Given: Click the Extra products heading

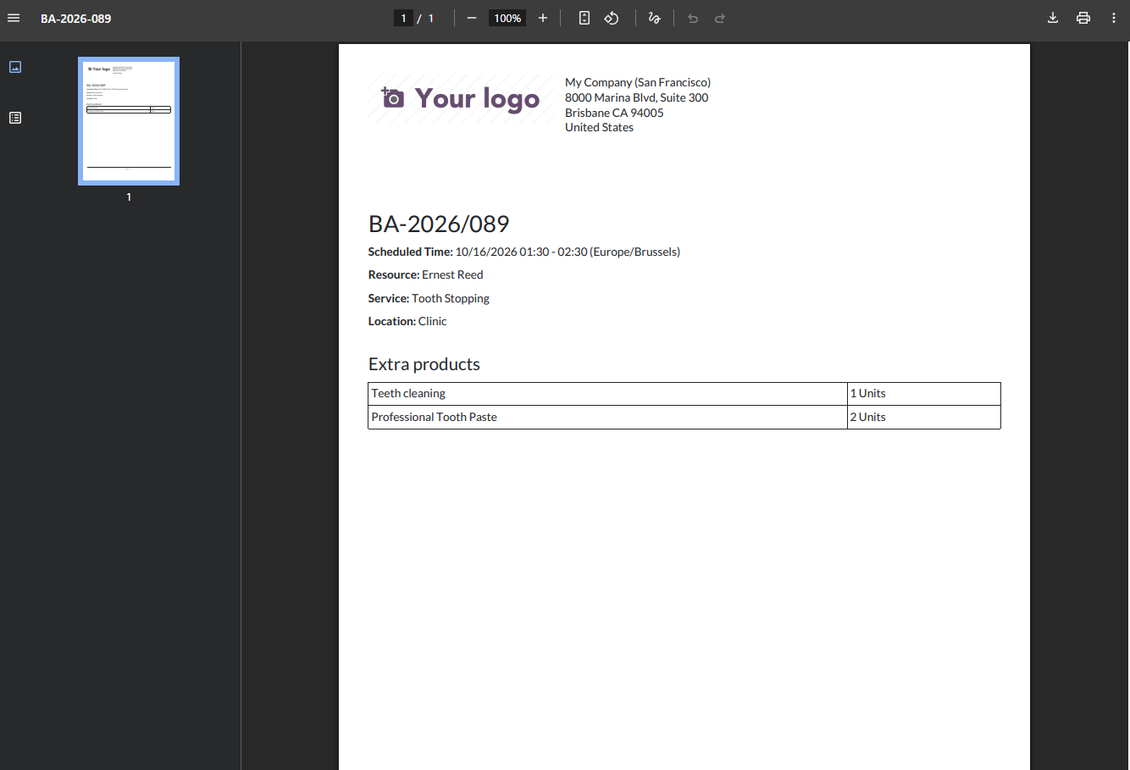Looking at the screenshot, I should (x=424, y=364).
